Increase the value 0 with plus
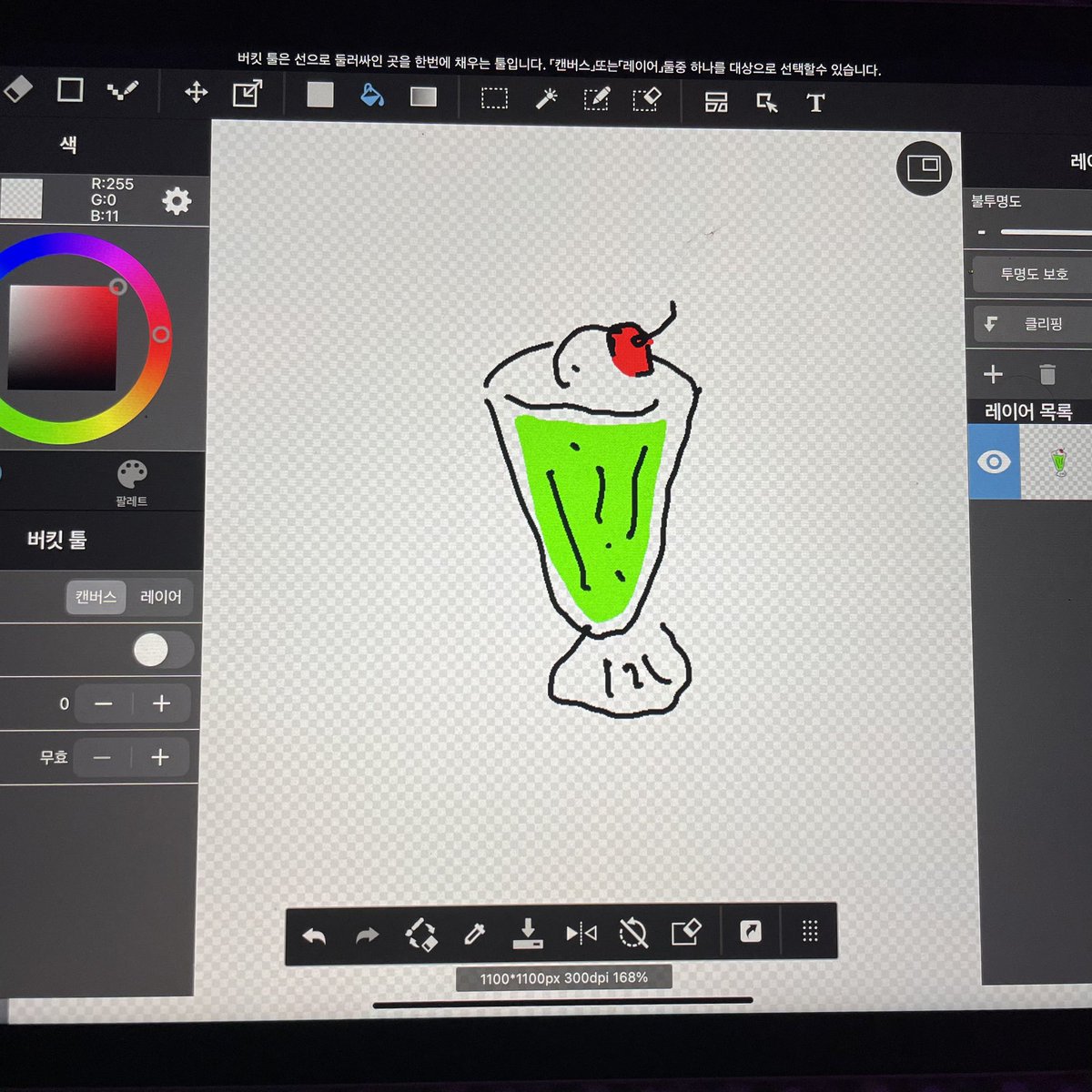This screenshot has height=1092, width=1092. [162, 703]
